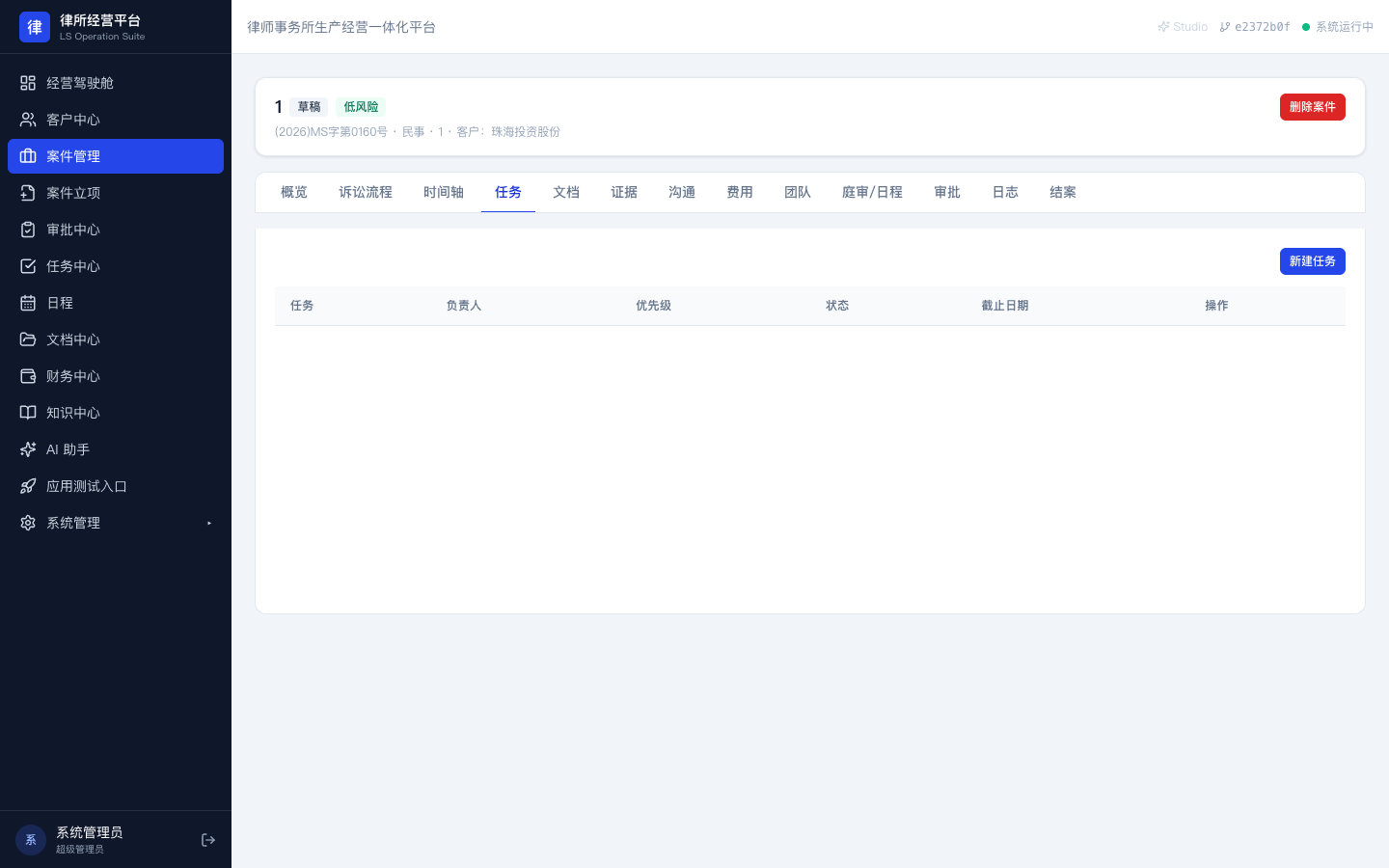The height and width of the screenshot is (868, 1389).
Task: Click the 系统运行中 status indicator
Action: click(x=1338, y=27)
